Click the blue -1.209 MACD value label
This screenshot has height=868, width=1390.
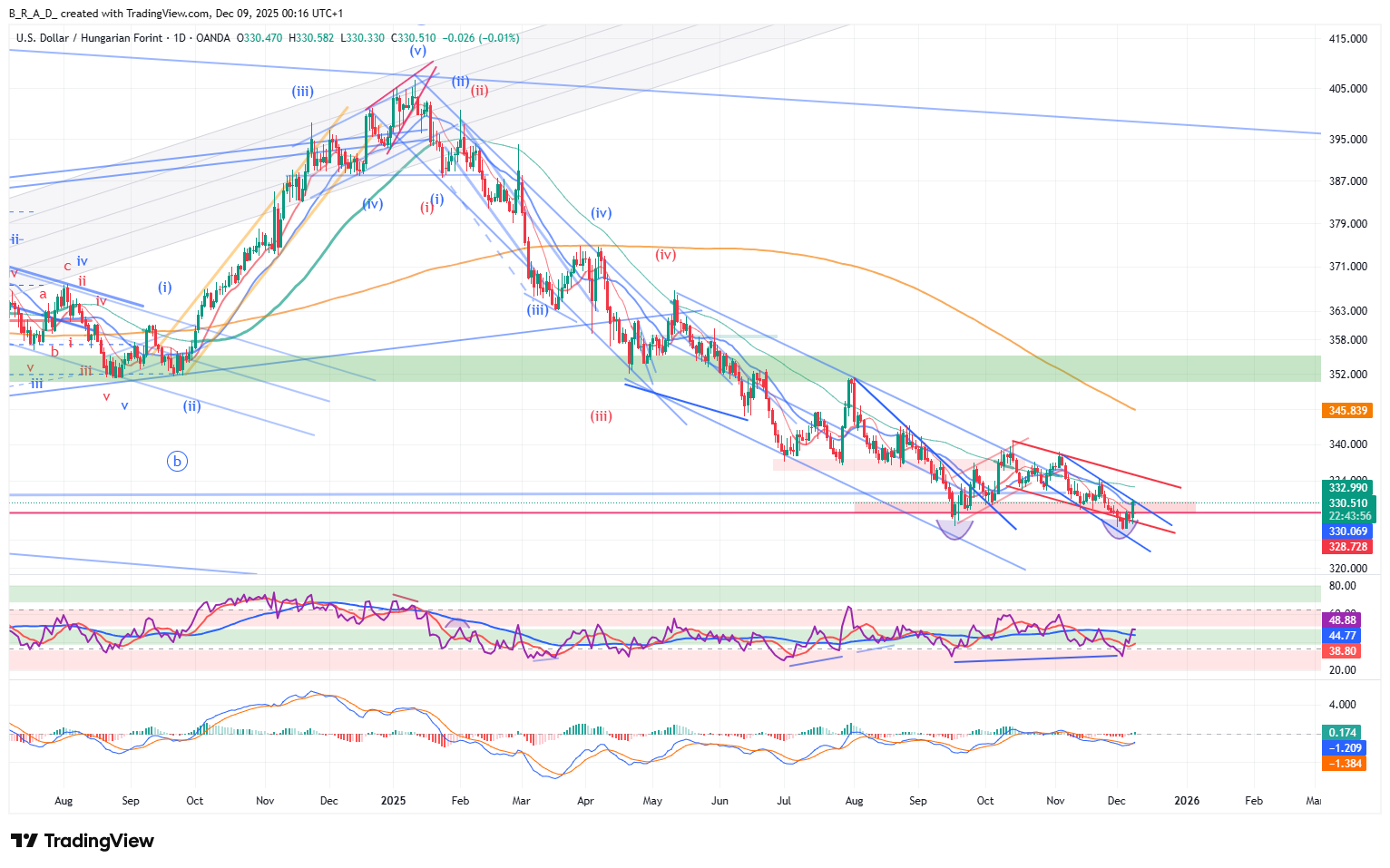pyautogui.click(x=1344, y=748)
